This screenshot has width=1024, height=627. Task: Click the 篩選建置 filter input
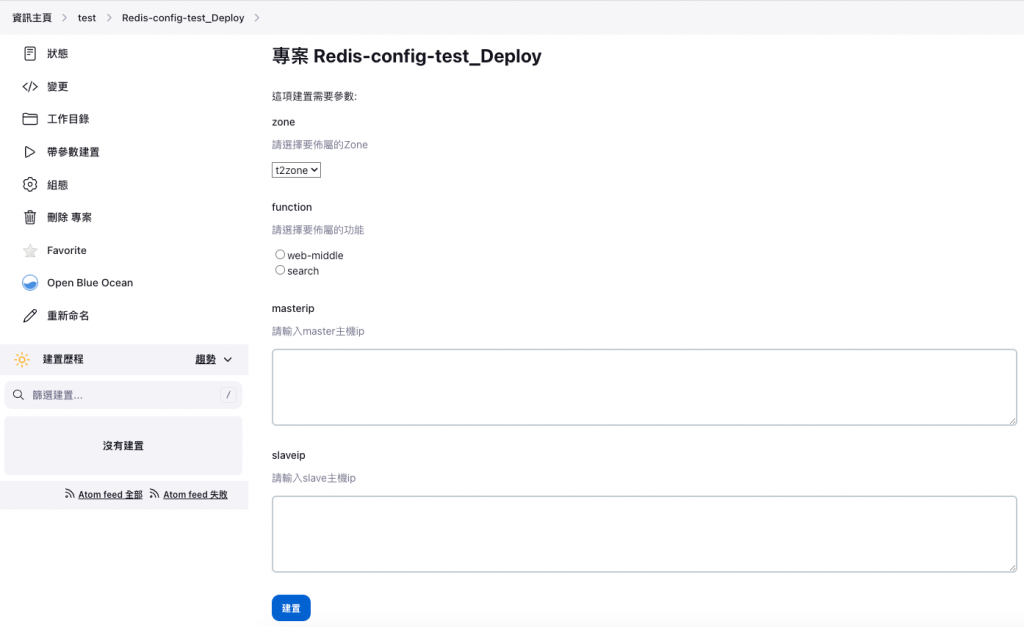click(123, 394)
